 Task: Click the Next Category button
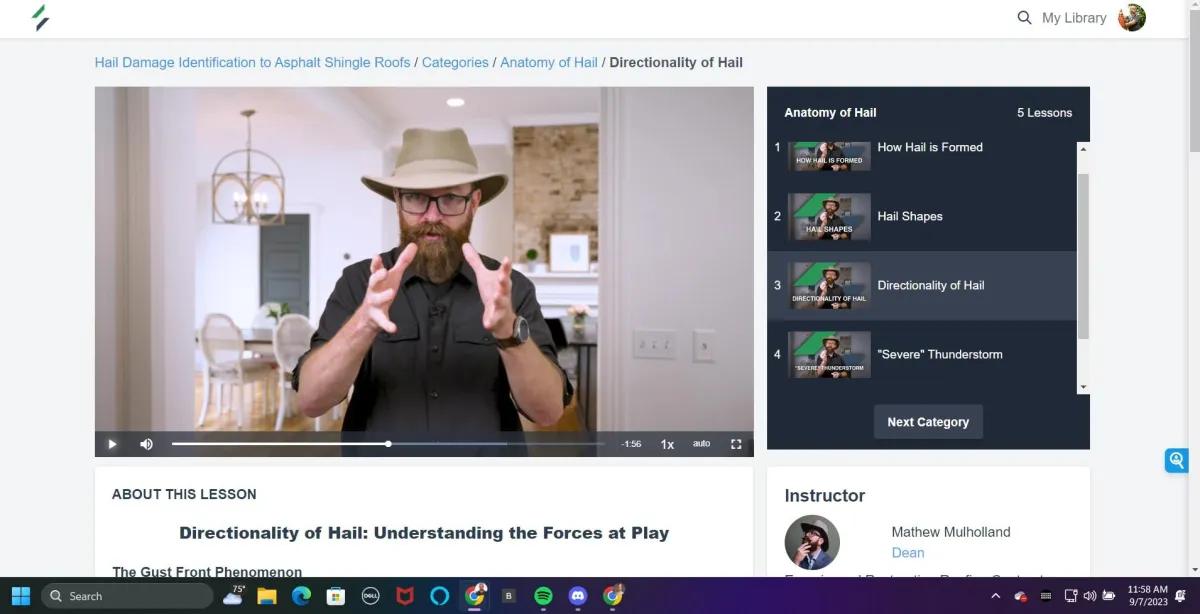tap(928, 422)
